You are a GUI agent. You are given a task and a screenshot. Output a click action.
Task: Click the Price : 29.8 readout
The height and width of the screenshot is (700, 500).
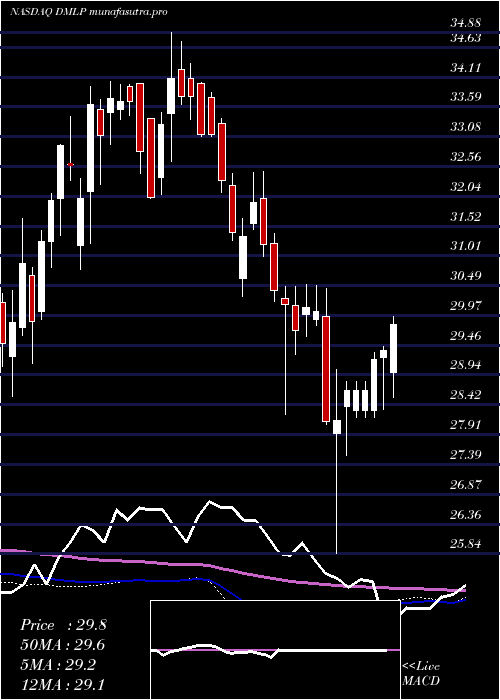coord(63,625)
